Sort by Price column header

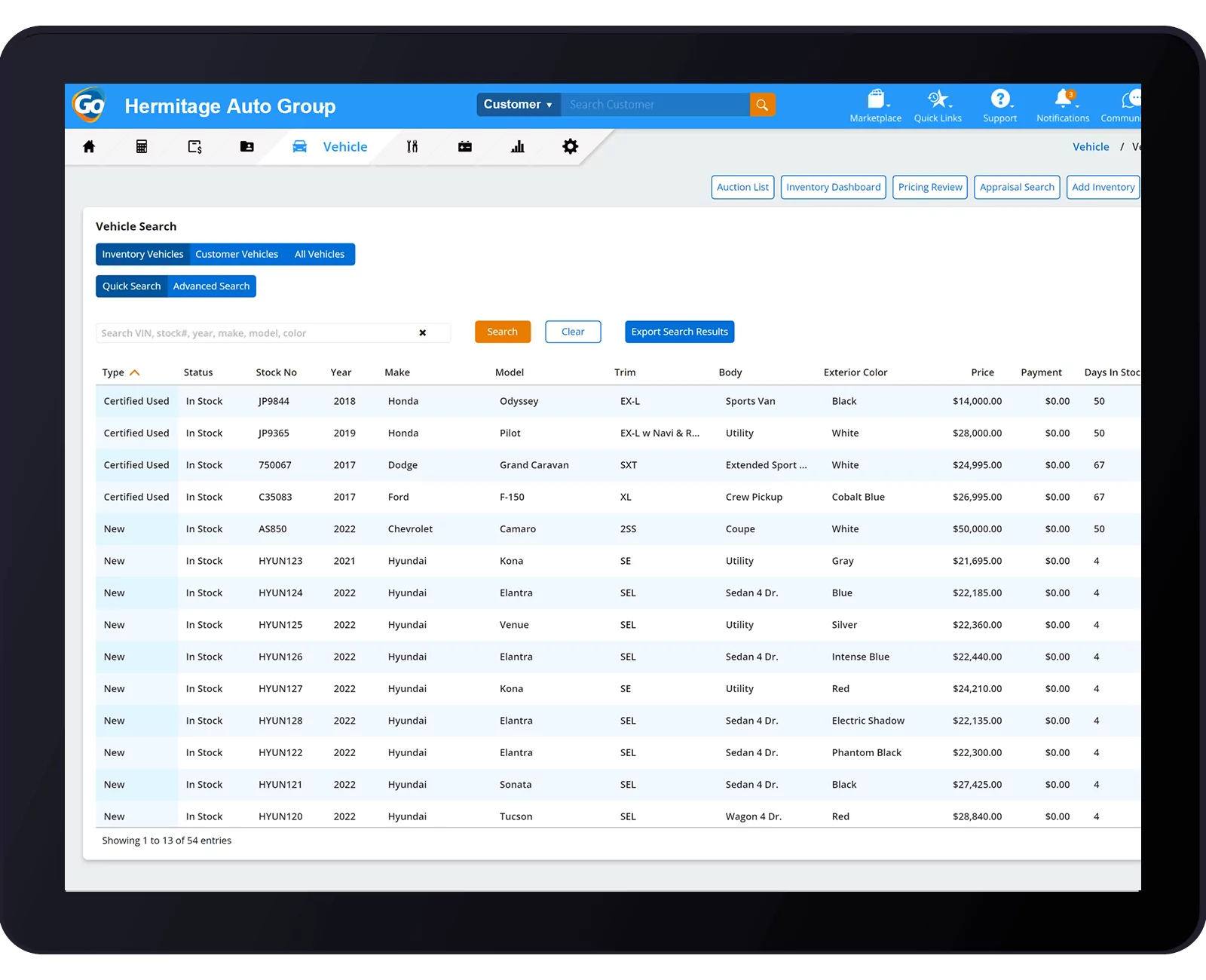982,372
